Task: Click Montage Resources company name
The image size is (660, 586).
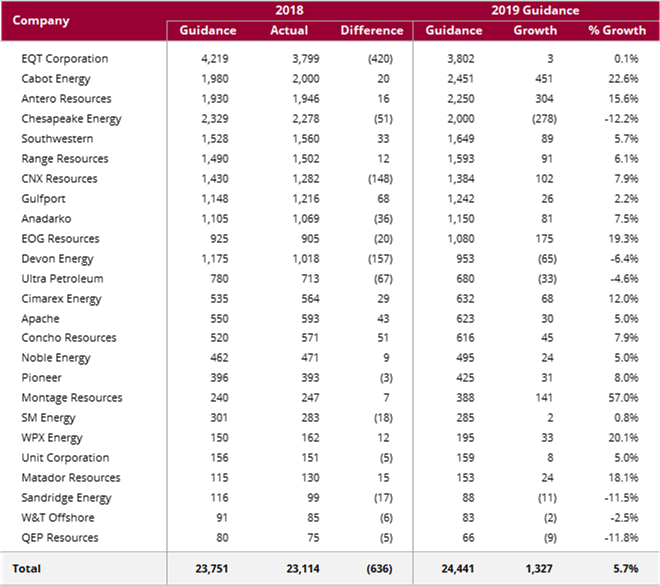Action: [72, 398]
